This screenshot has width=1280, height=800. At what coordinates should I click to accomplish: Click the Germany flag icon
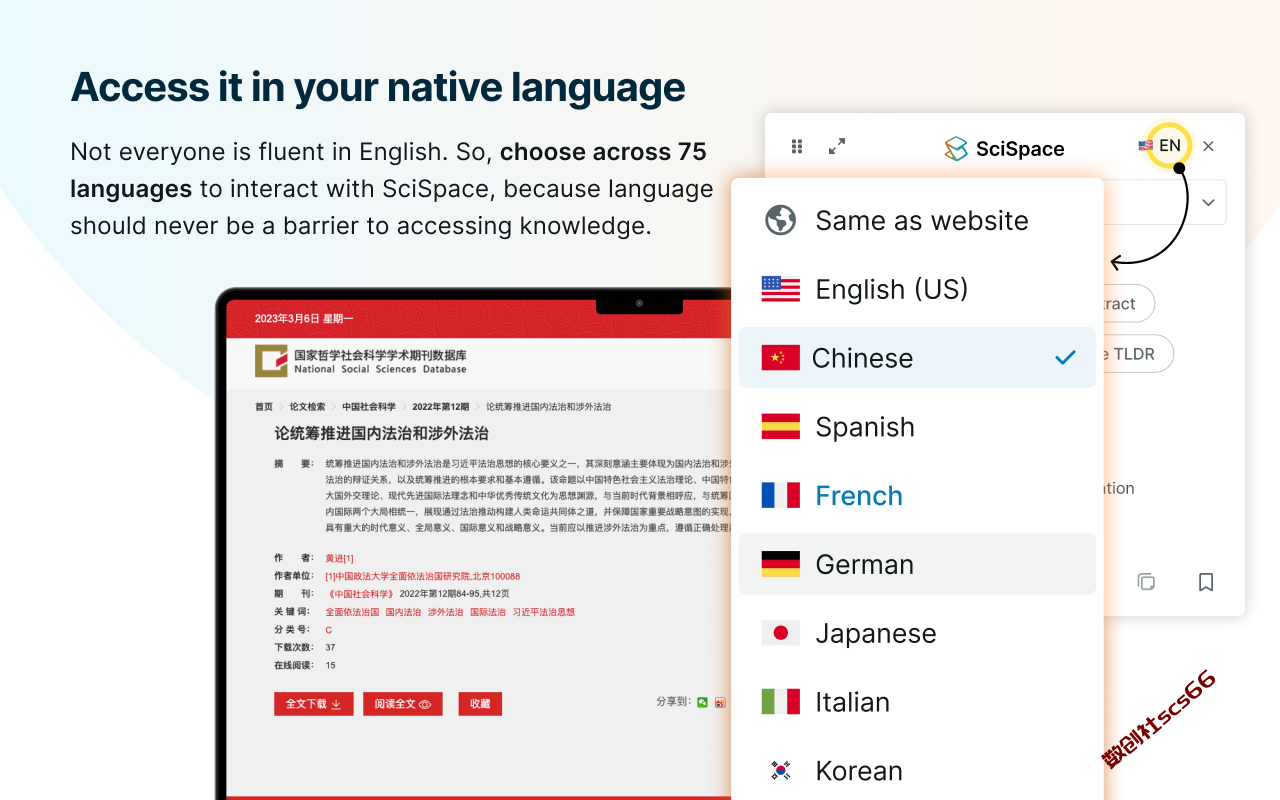pyautogui.click(x=780, y=565)
